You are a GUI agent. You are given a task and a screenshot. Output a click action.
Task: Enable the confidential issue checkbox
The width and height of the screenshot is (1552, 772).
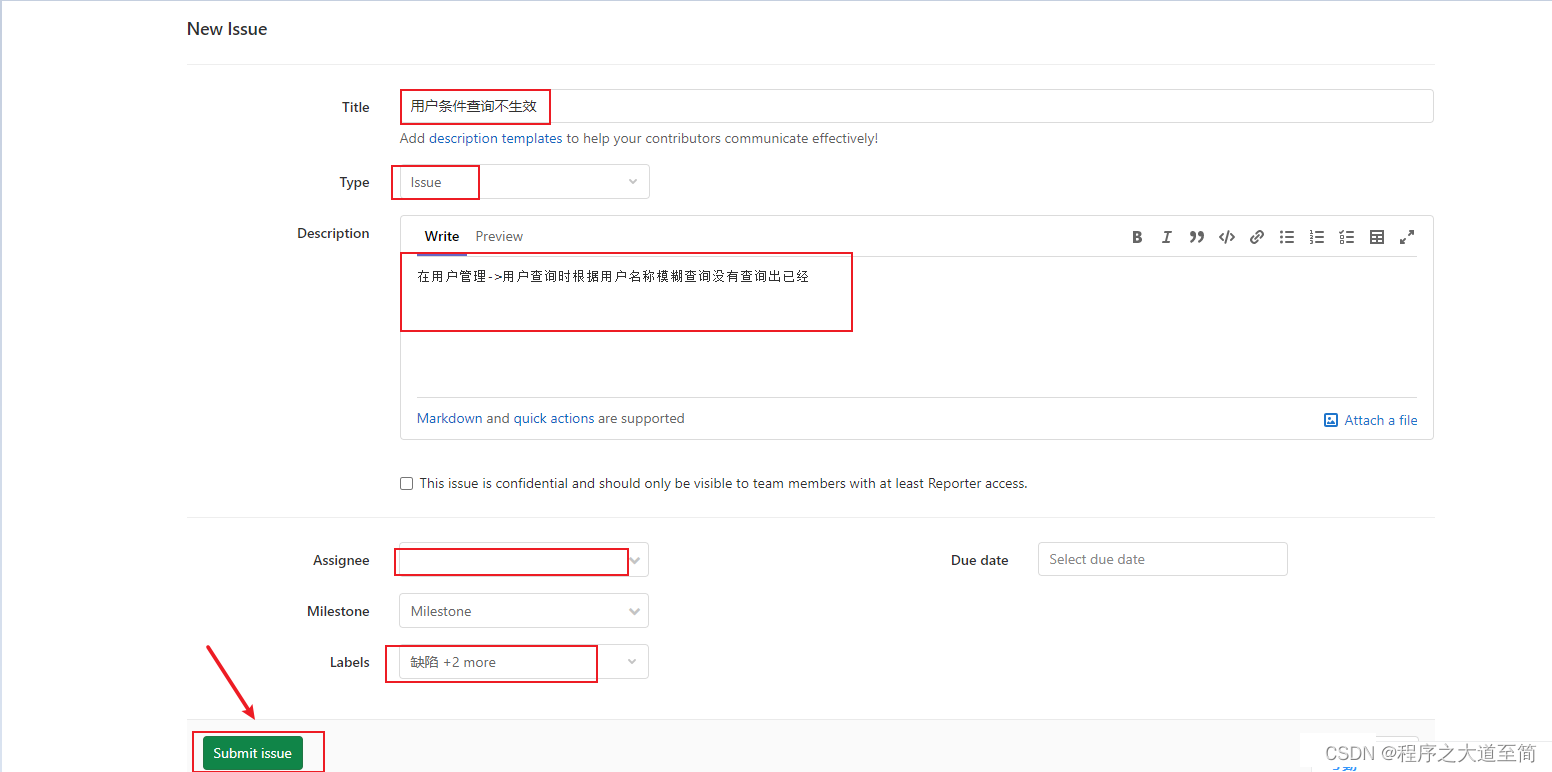click(406, 483)
